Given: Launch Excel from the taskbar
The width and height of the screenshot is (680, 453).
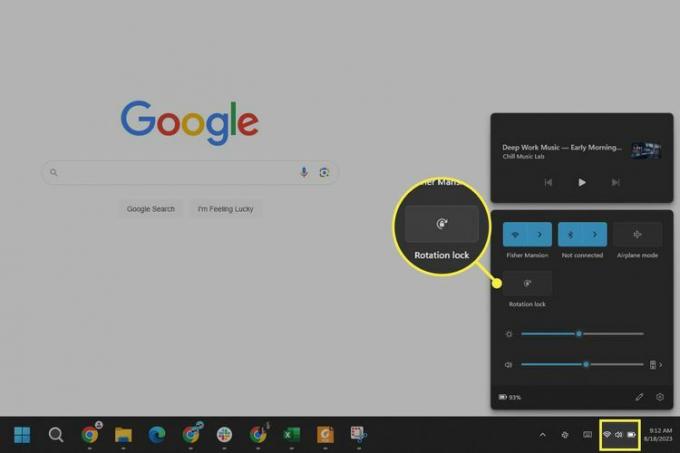Looking at the screenshot, I should tap(291, 434).
